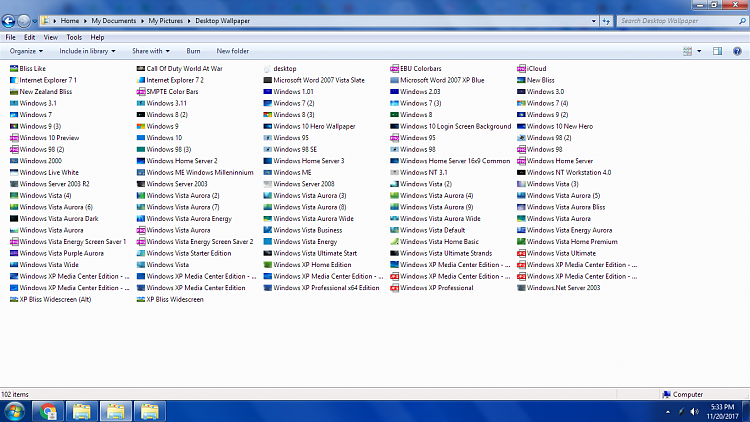Select Windows ME Windows Millennium file
This screenshot has height=422, width=750.
(x=195, y=173)
